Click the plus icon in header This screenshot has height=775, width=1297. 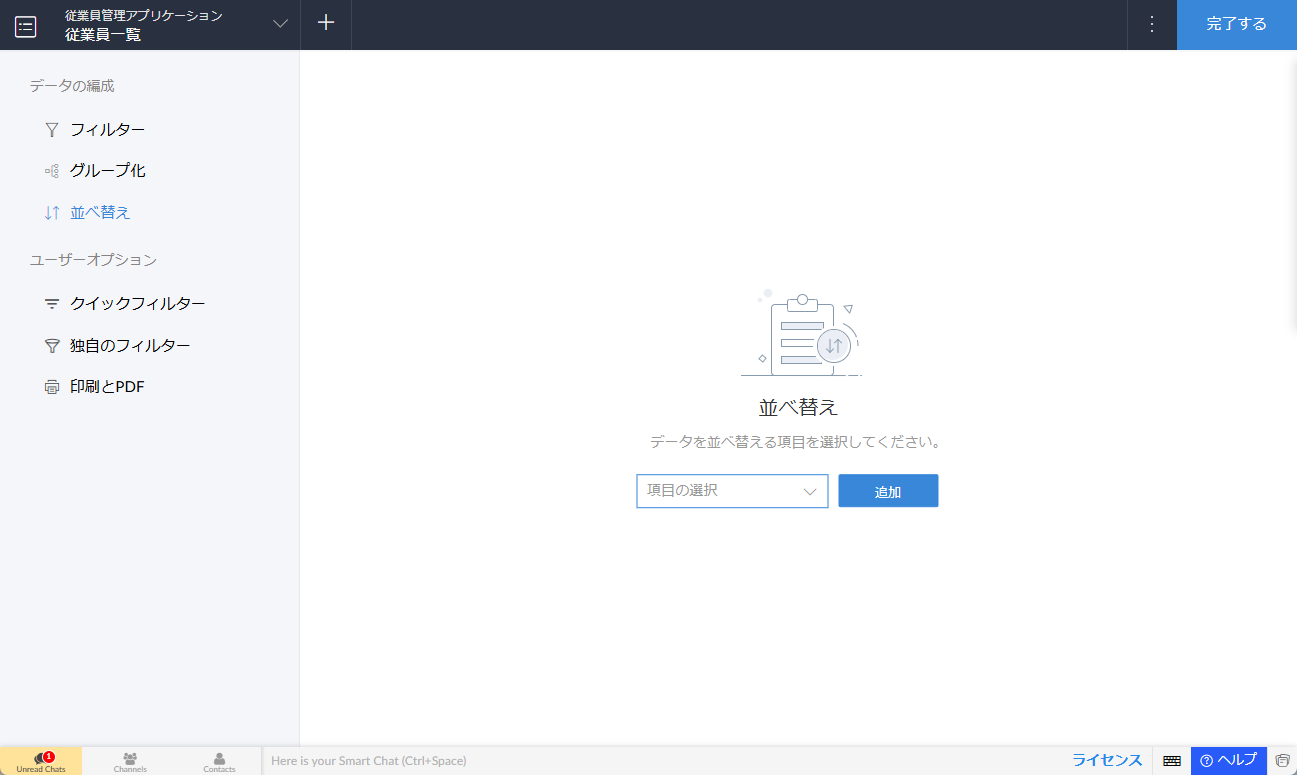click(x=325, y=24)
